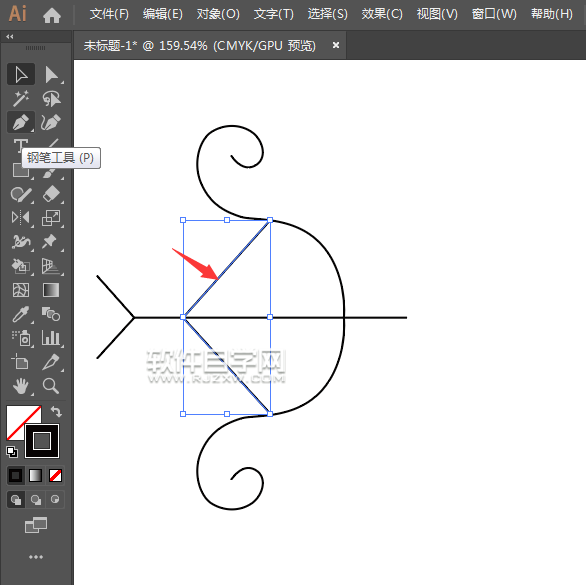Go to the Home screen

(52, 15)
